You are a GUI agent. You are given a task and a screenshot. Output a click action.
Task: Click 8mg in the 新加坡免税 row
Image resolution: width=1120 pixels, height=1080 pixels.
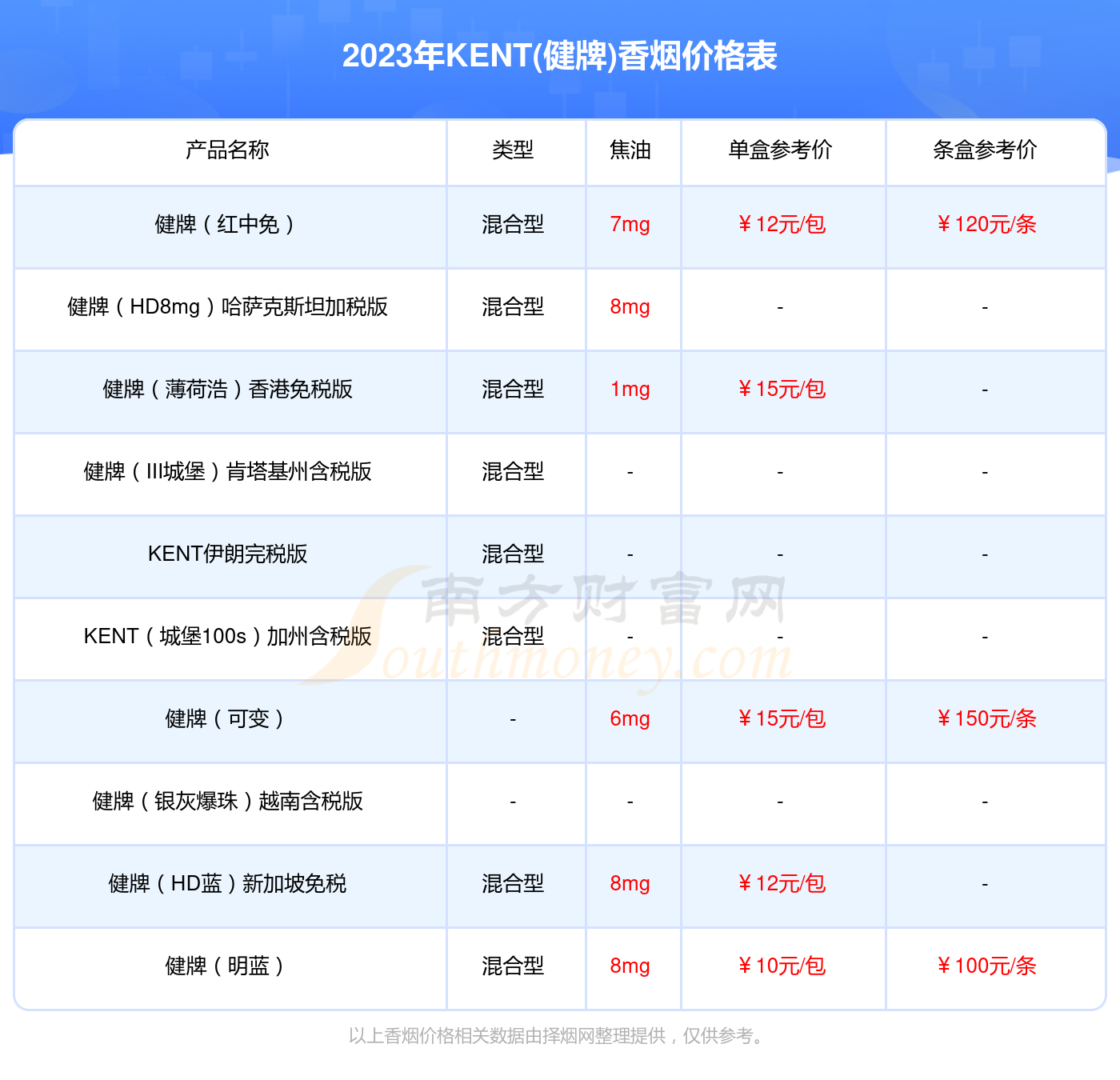pyautogui.click(x=630, y=884)
